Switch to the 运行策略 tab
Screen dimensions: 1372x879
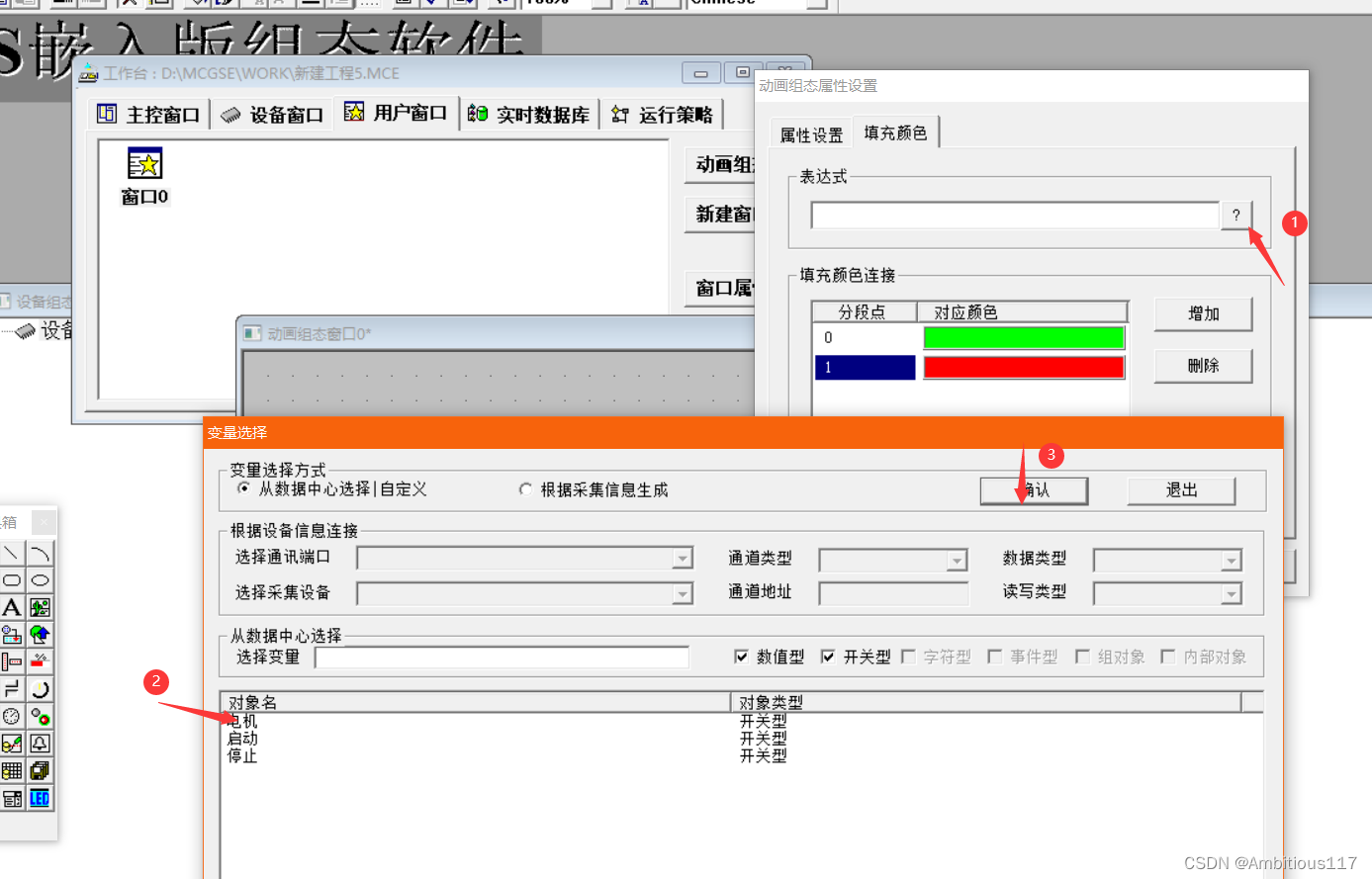663,115
